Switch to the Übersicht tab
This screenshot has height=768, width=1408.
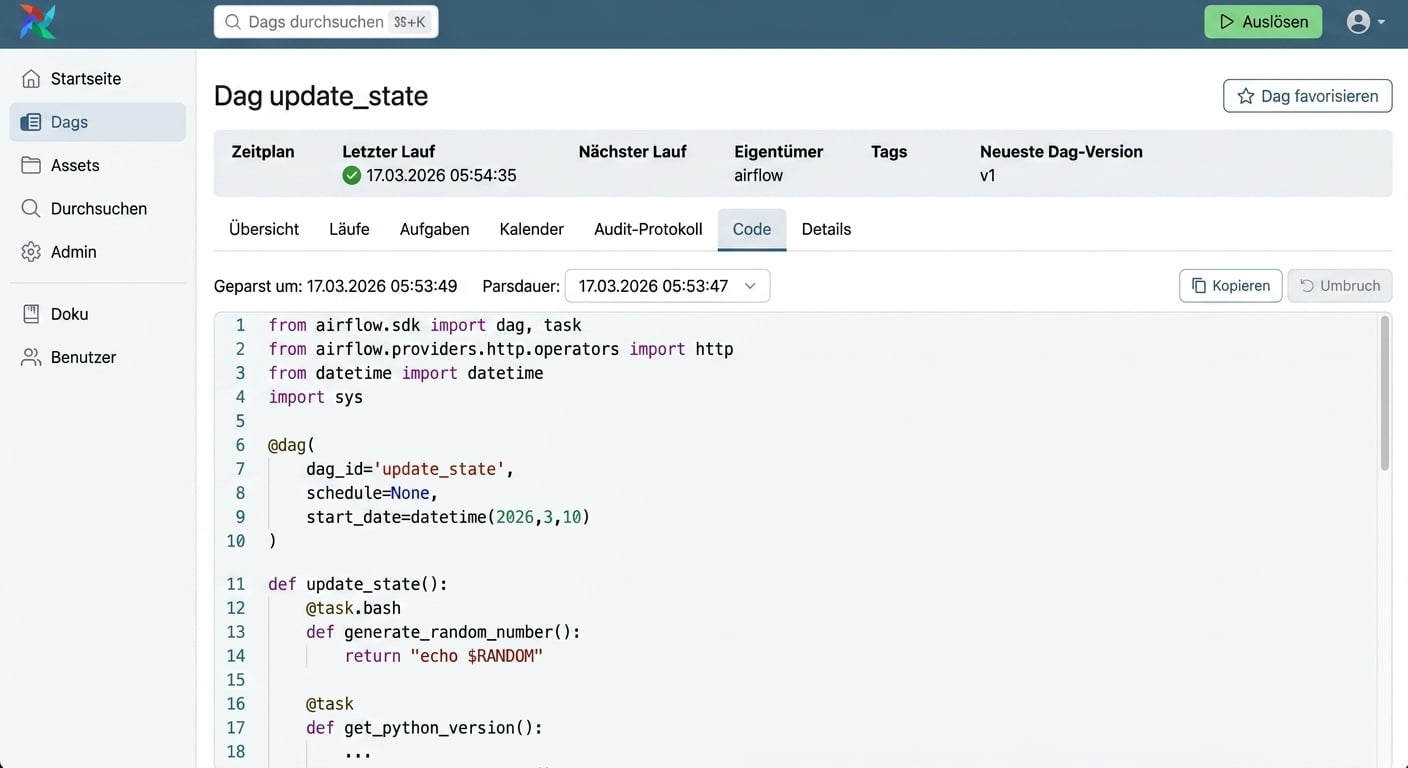tap(264, 229)
